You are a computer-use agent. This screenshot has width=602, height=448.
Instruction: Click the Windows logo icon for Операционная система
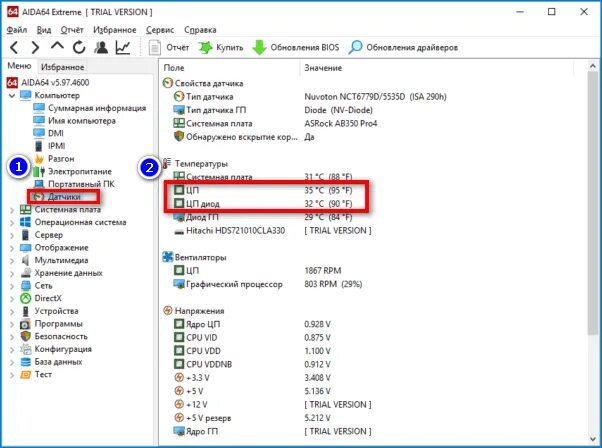[x=25, y=222]
